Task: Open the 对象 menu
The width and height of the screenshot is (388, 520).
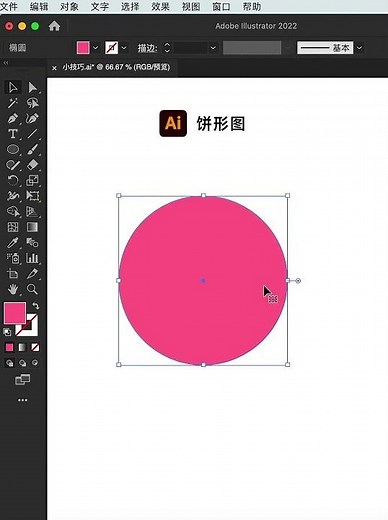Action: pyautogui.click(x=69, y=6)
